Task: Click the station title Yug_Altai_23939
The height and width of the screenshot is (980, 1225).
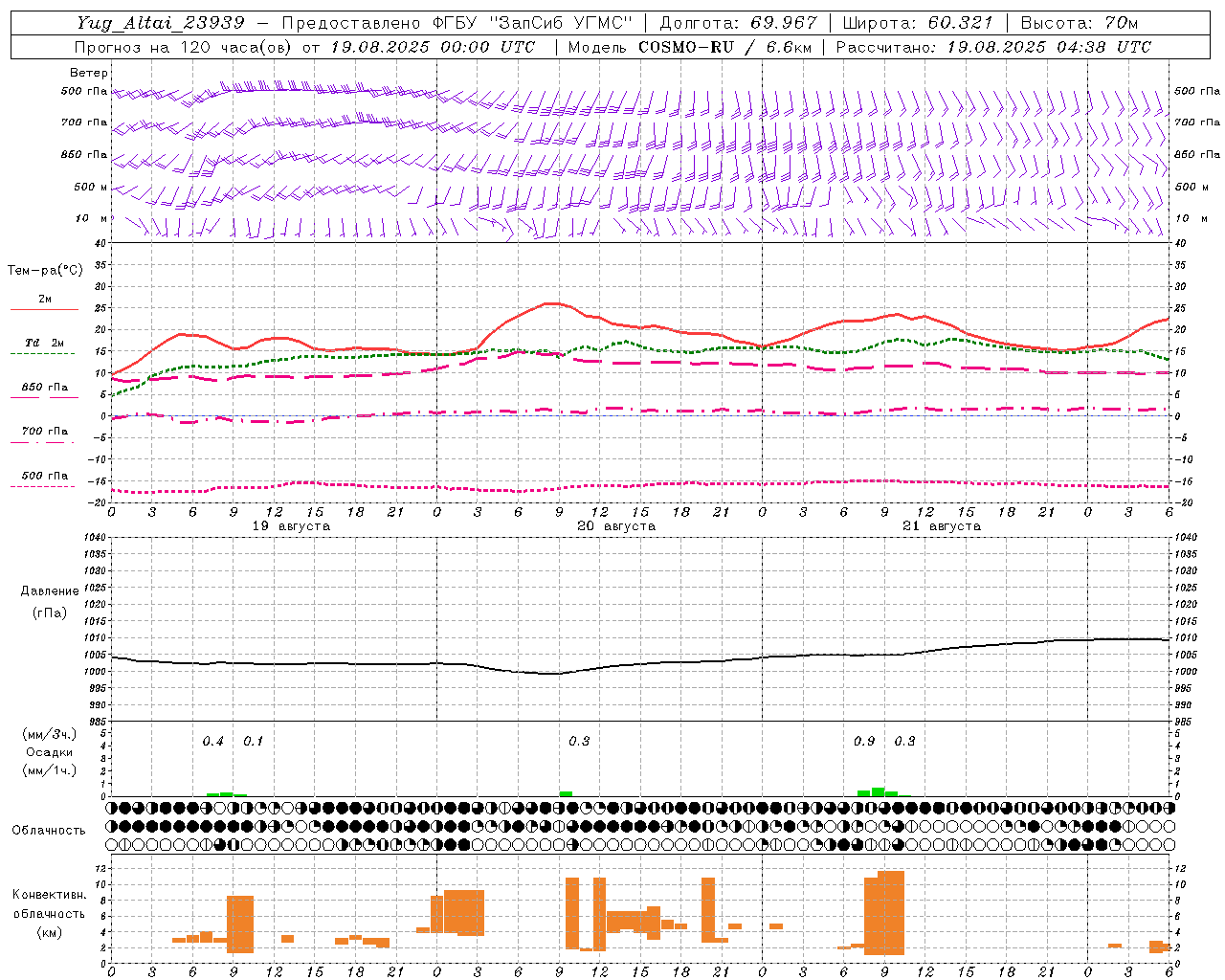Action: 161,23
